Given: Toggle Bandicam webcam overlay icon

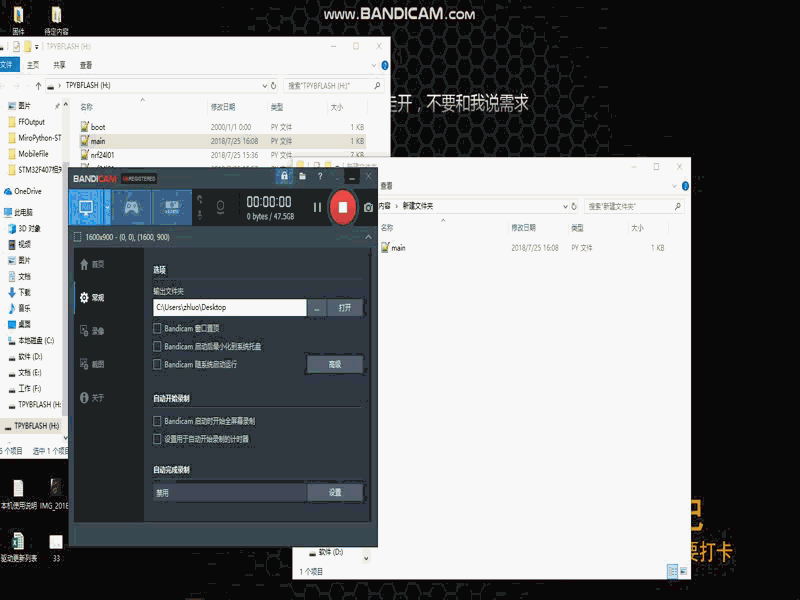Looking at the screenshot, I should click(220, 207).
